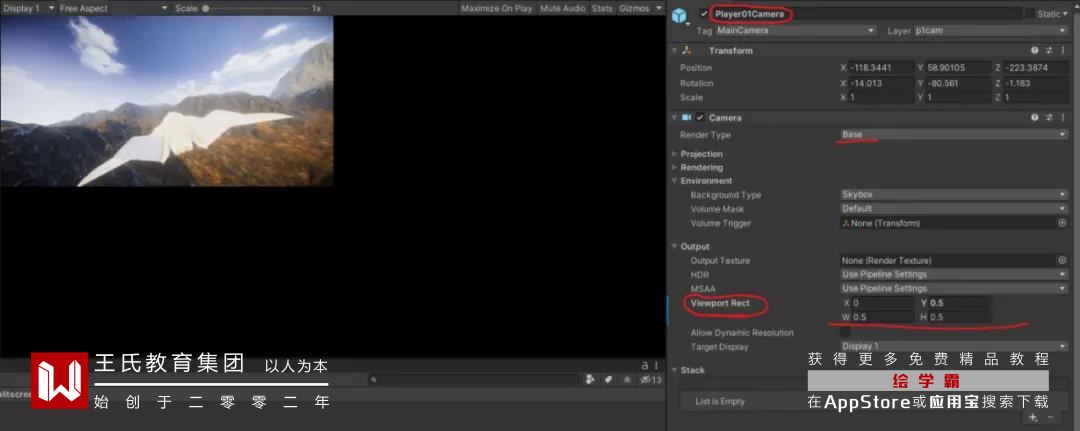This screenshot has width=1080, height=431.
Task: Edit Rotation X field
Action: tap(880, 83)
